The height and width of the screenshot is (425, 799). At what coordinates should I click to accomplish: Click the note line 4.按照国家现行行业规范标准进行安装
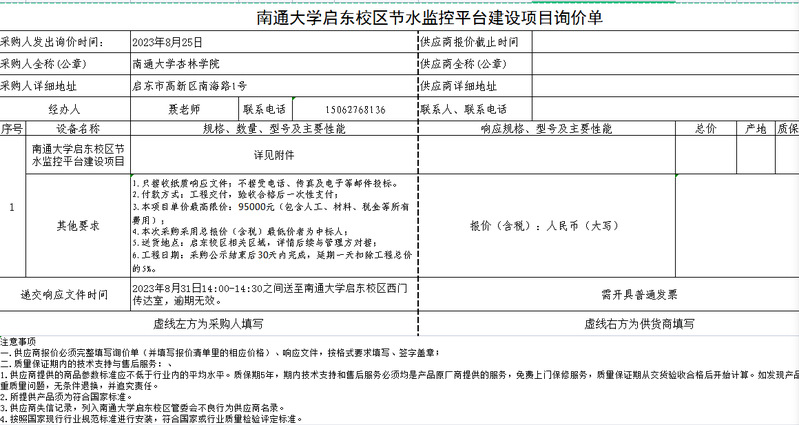[151, 419]
